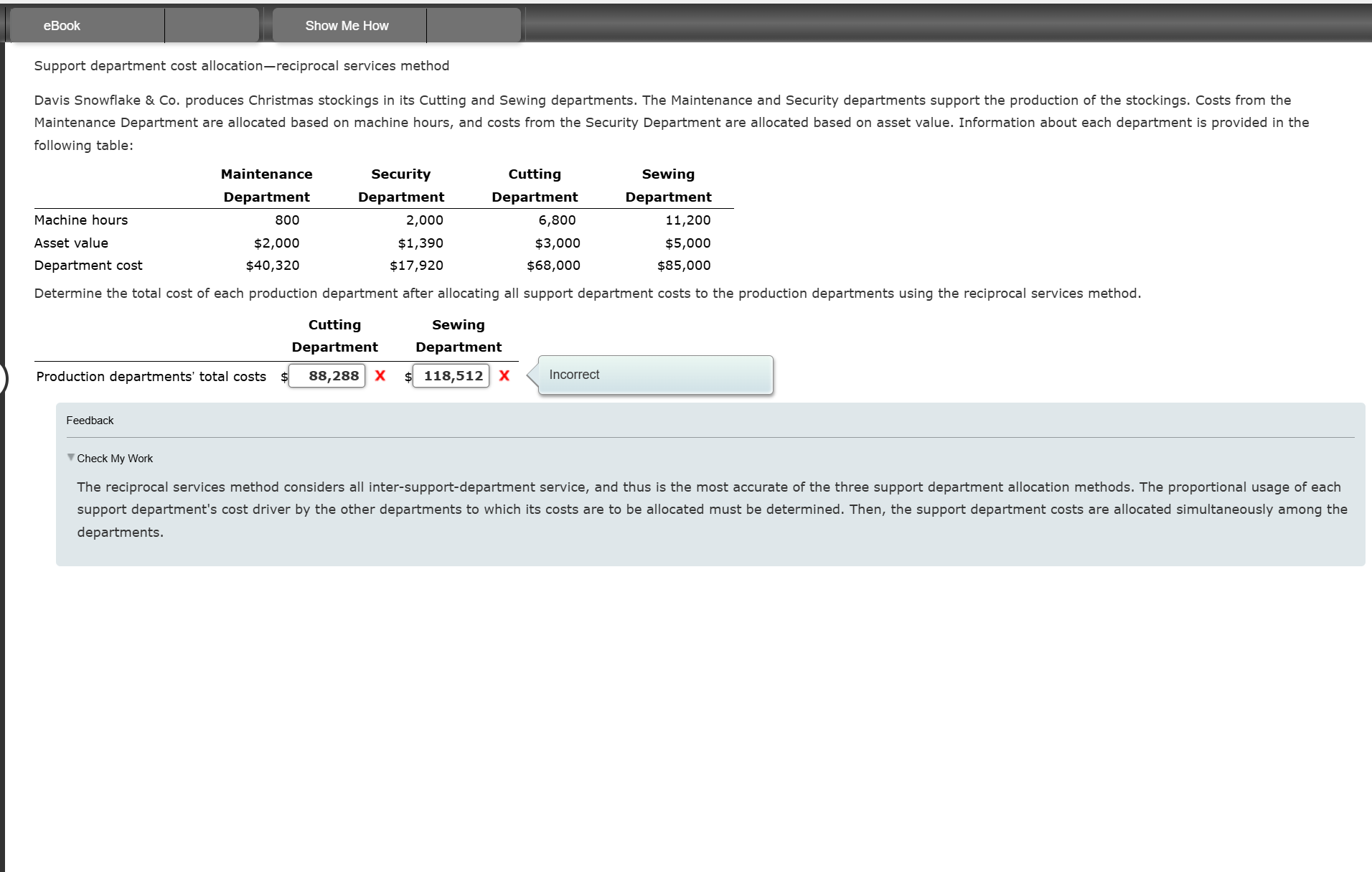Click the dollar sign before the Sewing entry
Screen dimensions: 1372x872
408,376
